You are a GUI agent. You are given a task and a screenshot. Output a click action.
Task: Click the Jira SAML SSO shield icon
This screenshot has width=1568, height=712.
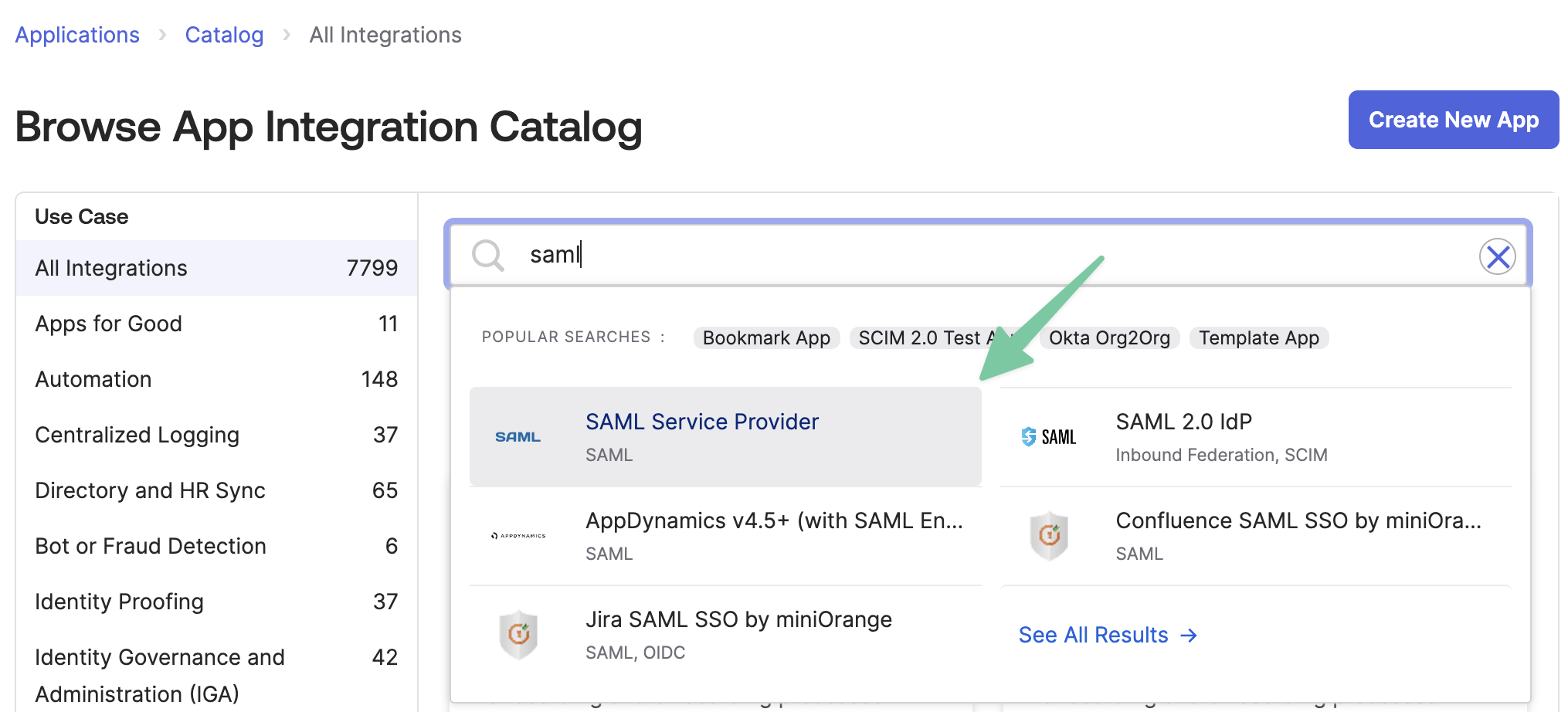click(x=518, y=632)
